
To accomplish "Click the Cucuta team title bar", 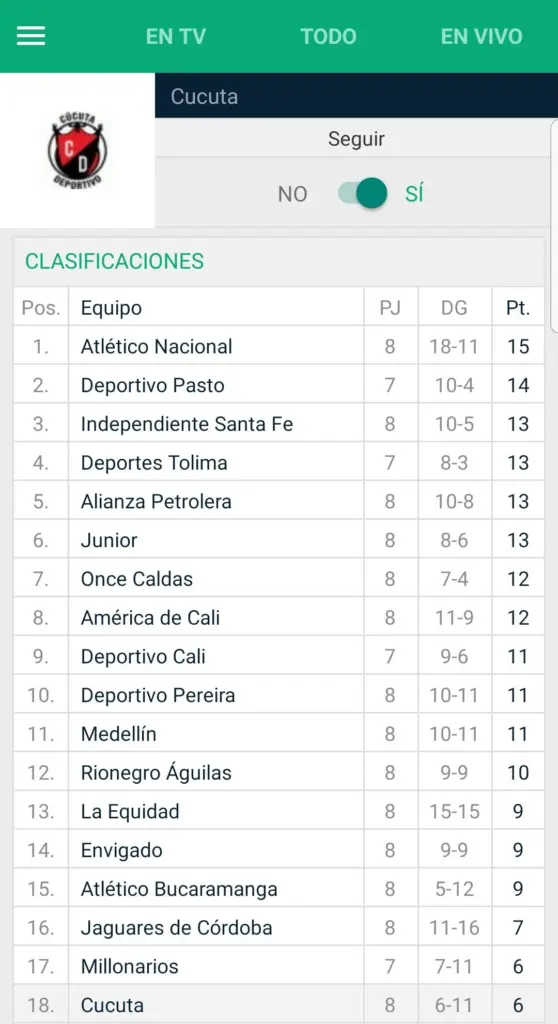I will (356, 96).
